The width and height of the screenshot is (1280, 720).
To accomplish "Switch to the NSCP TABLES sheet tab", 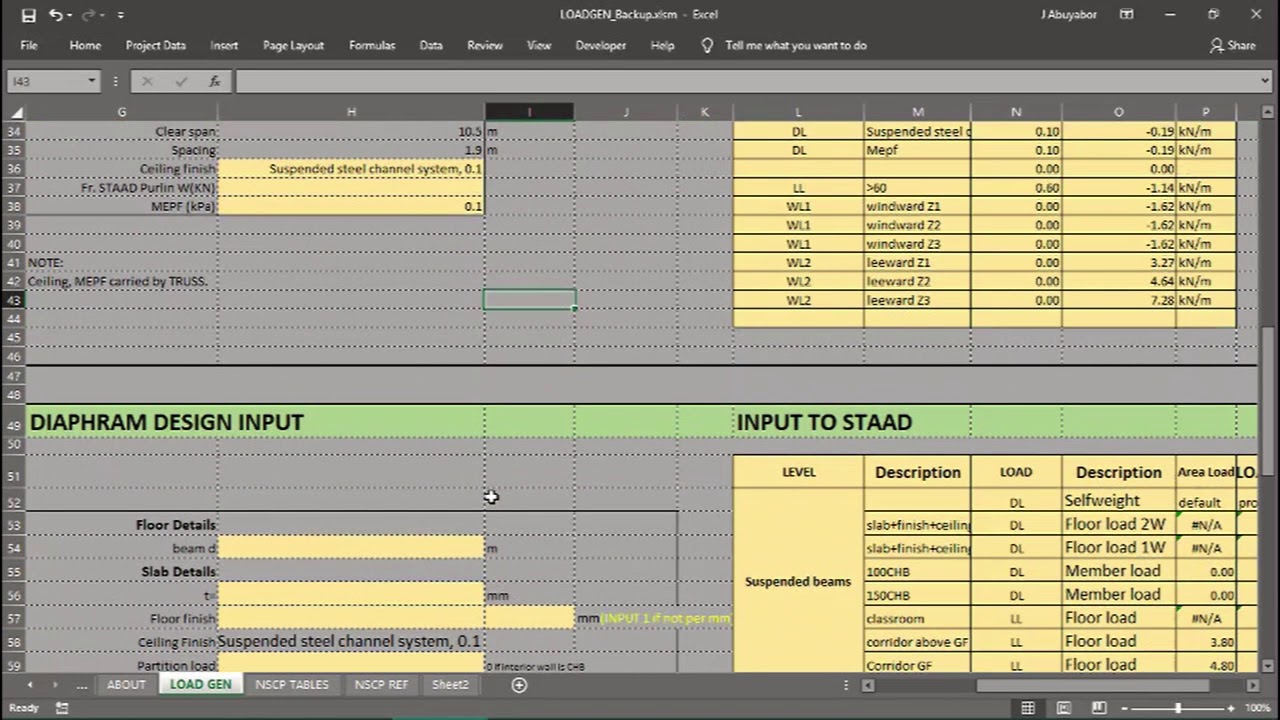I will 291,685.
